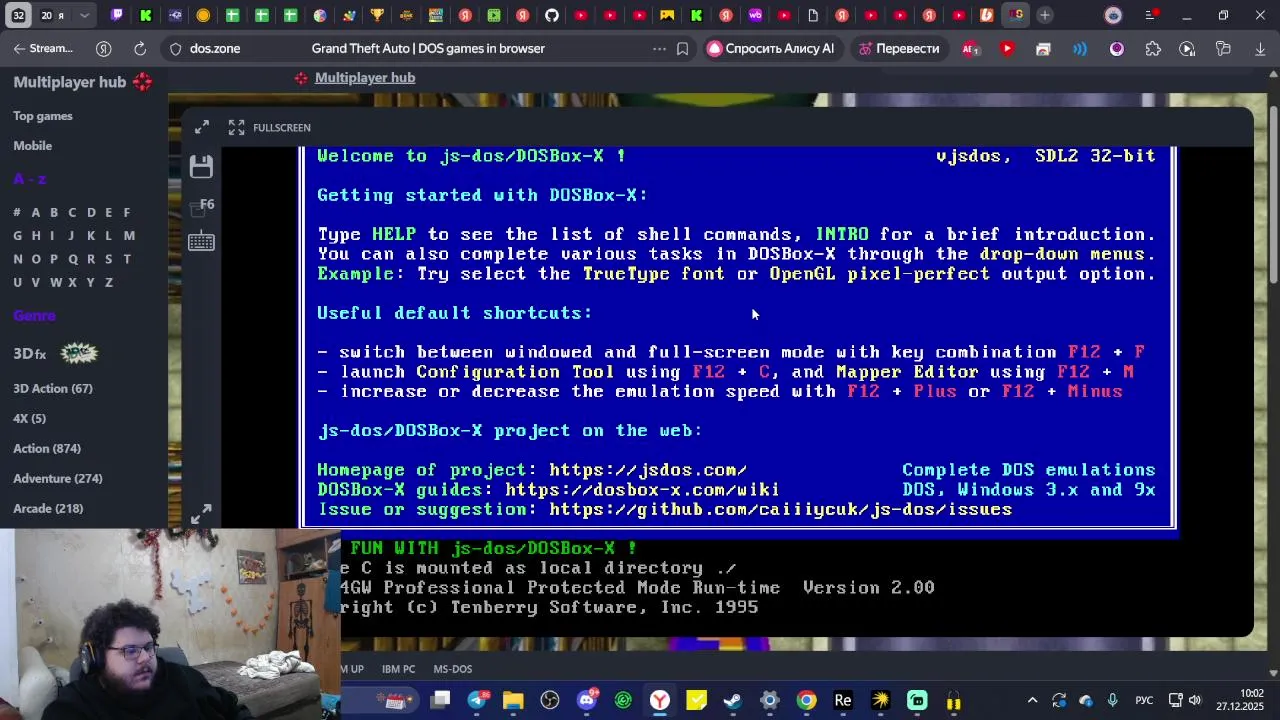
Task: Open the clock showing 10:02
Action: coord(1240,700)
